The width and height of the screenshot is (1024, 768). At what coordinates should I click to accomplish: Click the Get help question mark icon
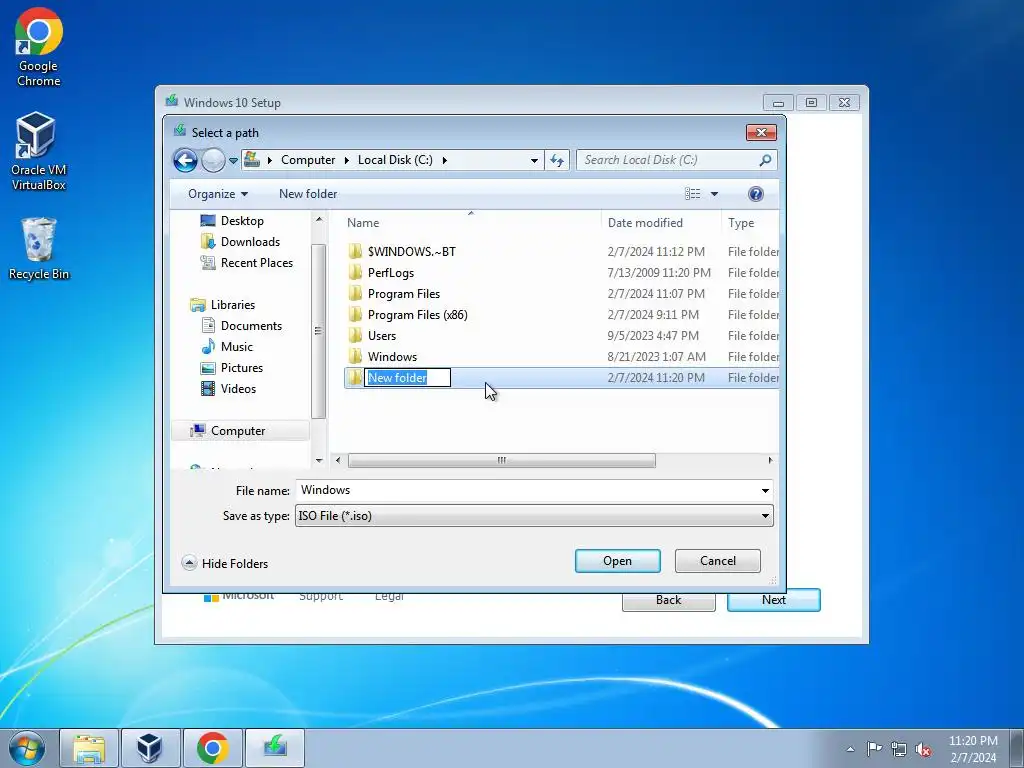[756, 194]
